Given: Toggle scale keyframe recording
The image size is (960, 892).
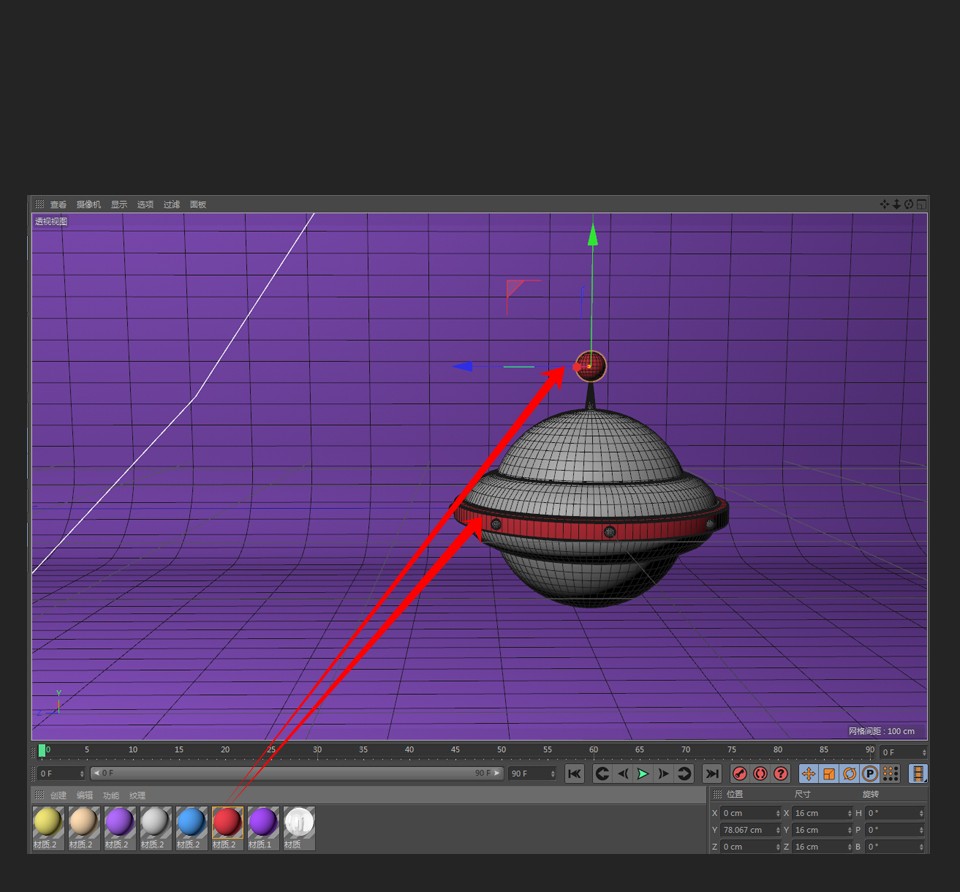Looking at the screenshot, I should (x=829, y=774).
